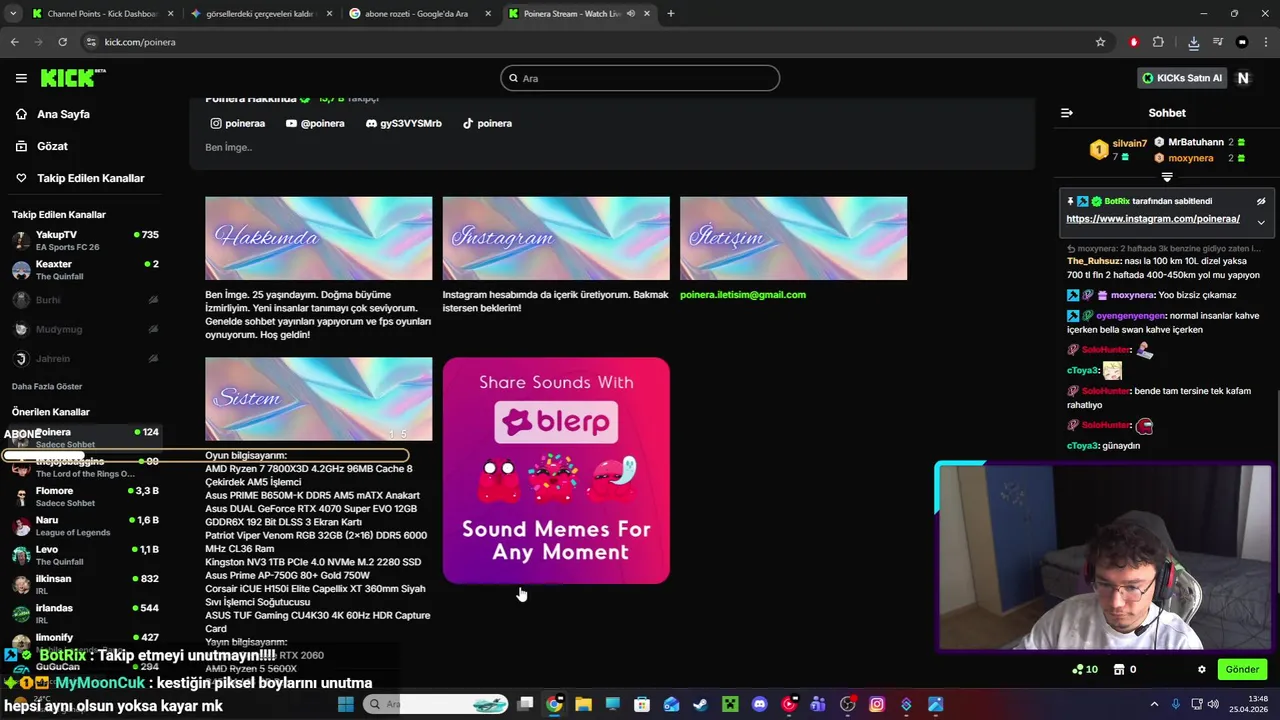Open Keaxter channel in sidebar
This screenshot has width=1280, height=720.
[x=86, y=270]
